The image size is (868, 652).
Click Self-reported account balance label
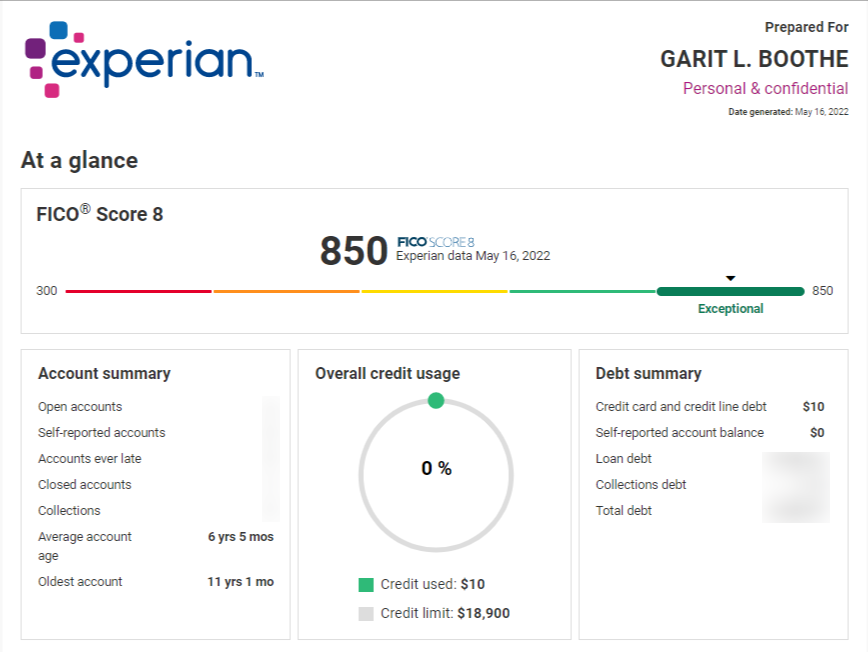pyautogui.click(x=680, y=433)
